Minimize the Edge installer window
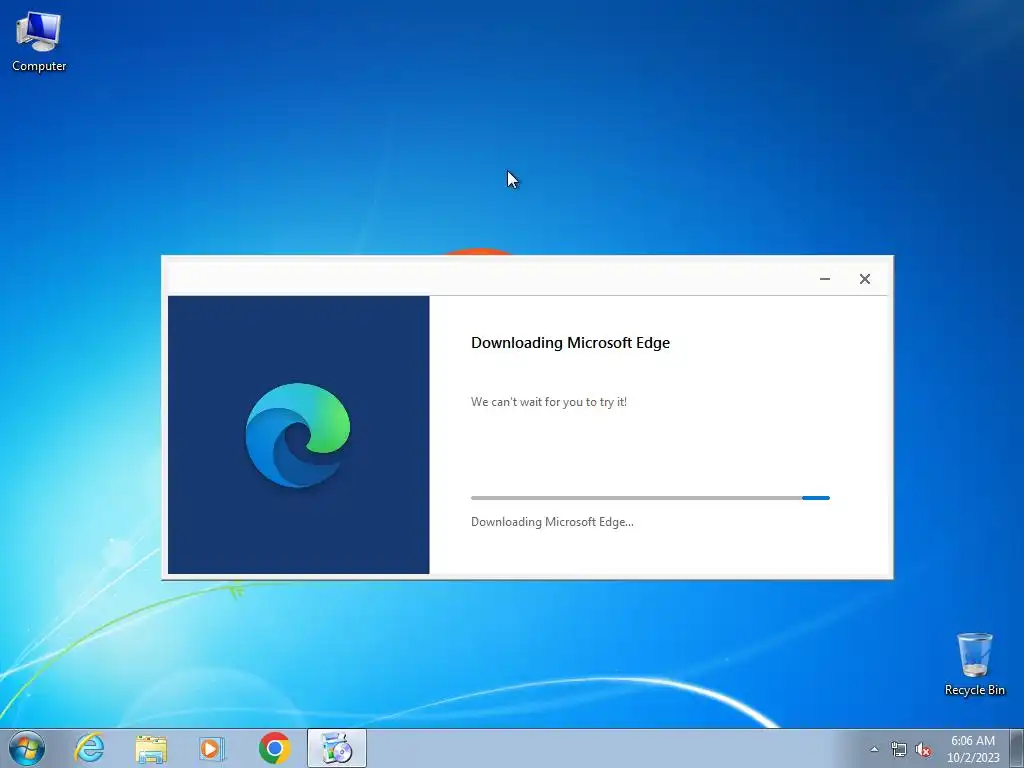This screenshot has height=768, width=1024. [825, 279]
